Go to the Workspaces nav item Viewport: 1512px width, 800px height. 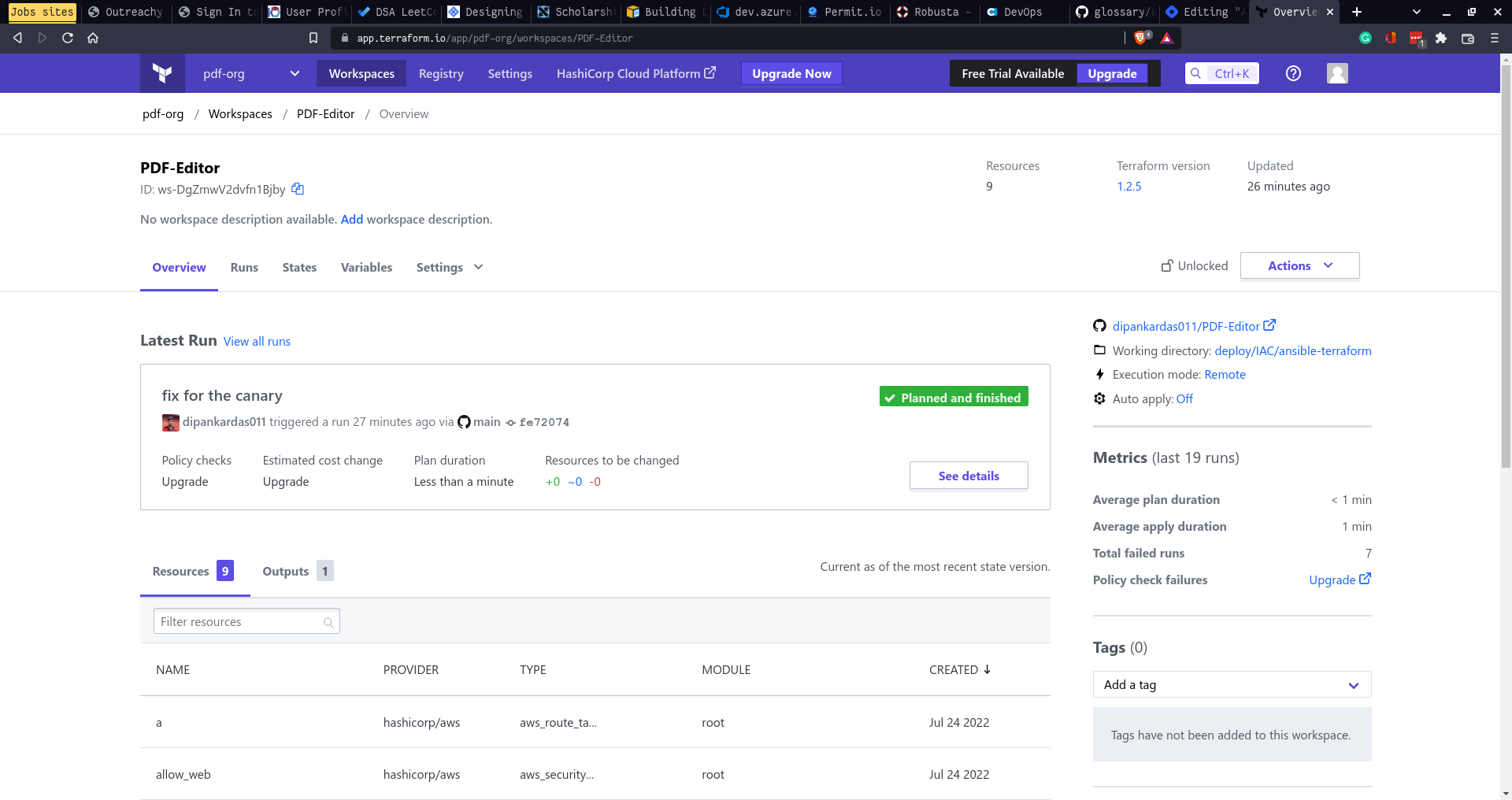point(361,73)
